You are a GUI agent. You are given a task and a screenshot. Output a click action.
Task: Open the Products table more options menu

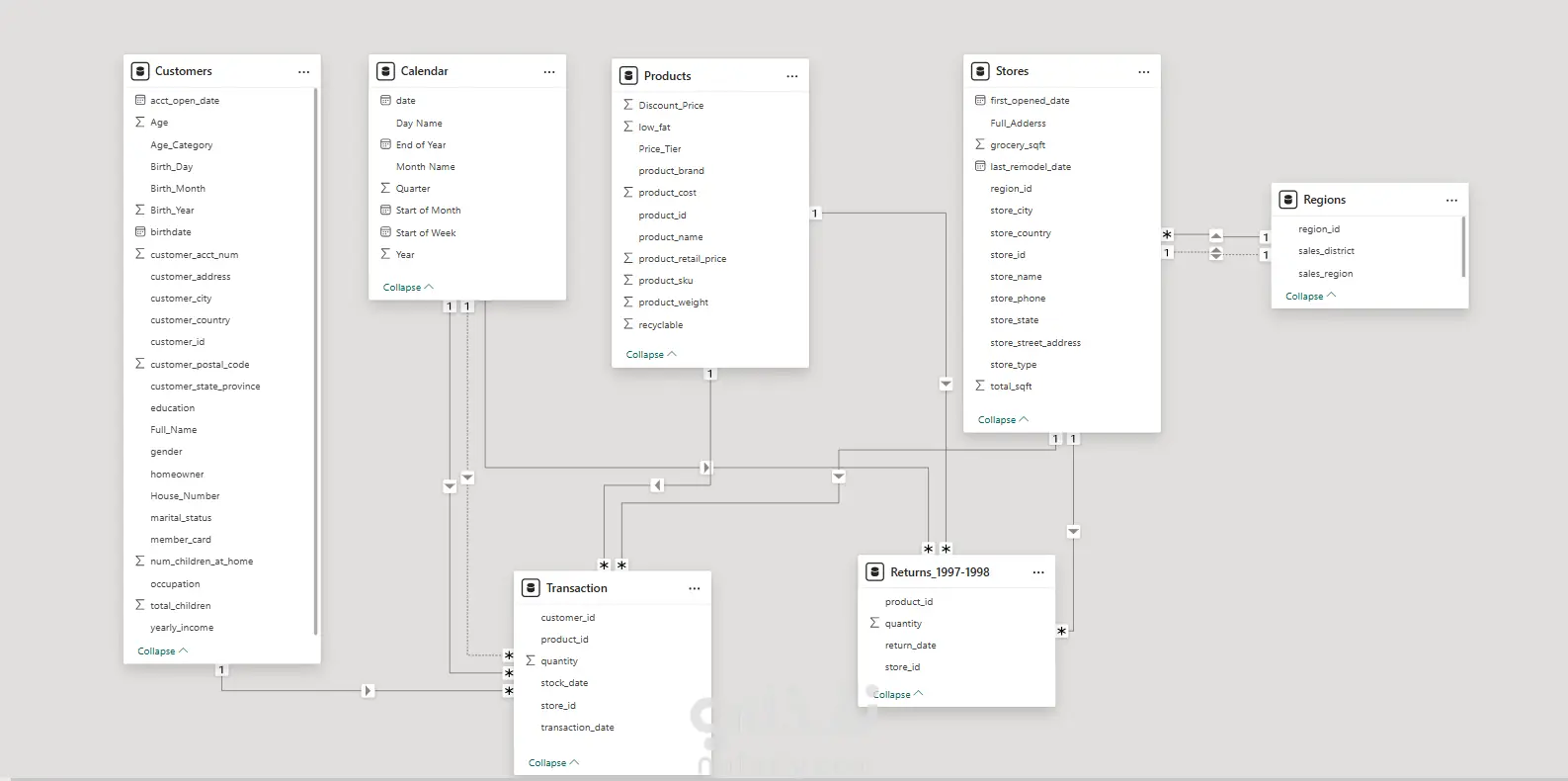point(792,76)
